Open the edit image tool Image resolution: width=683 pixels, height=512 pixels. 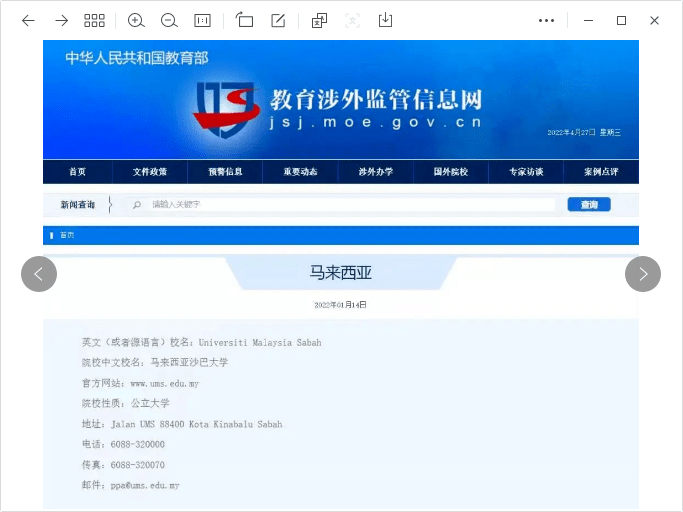coord(278,20)
